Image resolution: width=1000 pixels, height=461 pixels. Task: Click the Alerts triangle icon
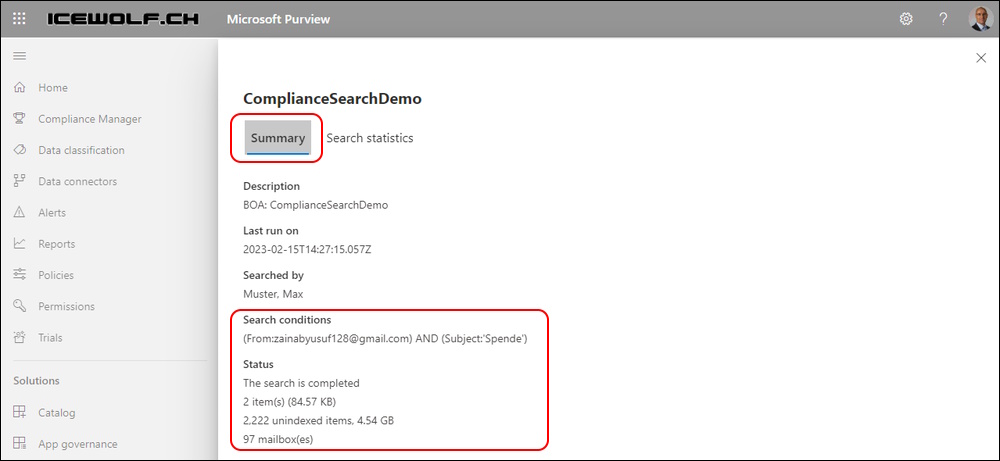20,212
